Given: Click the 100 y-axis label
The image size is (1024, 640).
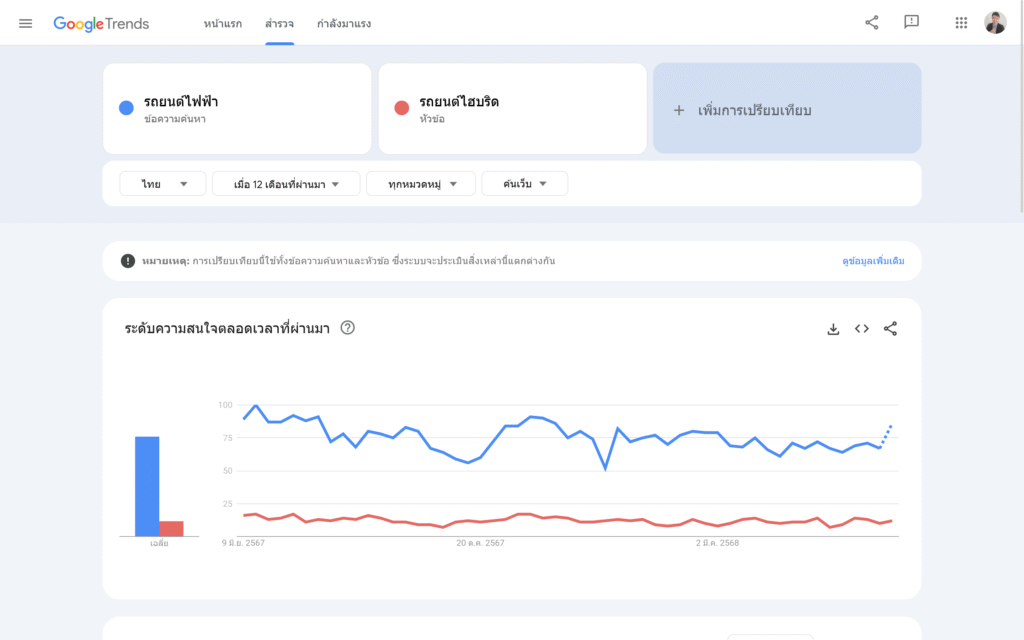Looking at the screenshot, I should (225, 405).
